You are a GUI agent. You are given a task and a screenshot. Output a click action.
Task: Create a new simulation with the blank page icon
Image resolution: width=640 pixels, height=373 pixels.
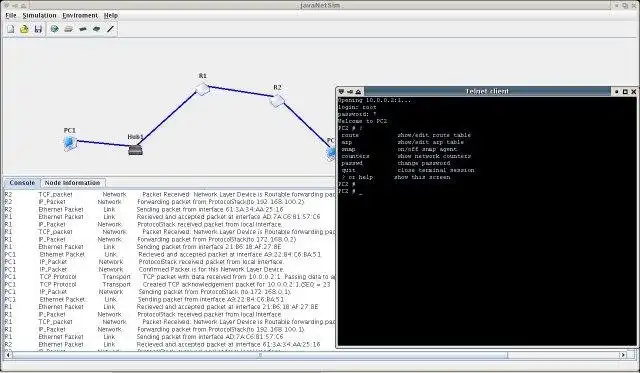click(x=11, y=29)
